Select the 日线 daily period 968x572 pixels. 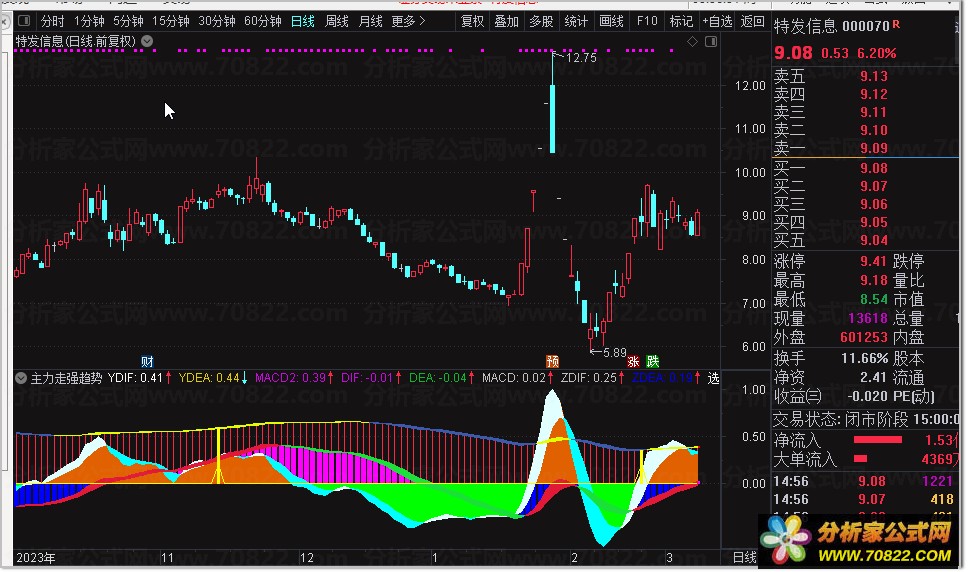(x=302, y=21)
